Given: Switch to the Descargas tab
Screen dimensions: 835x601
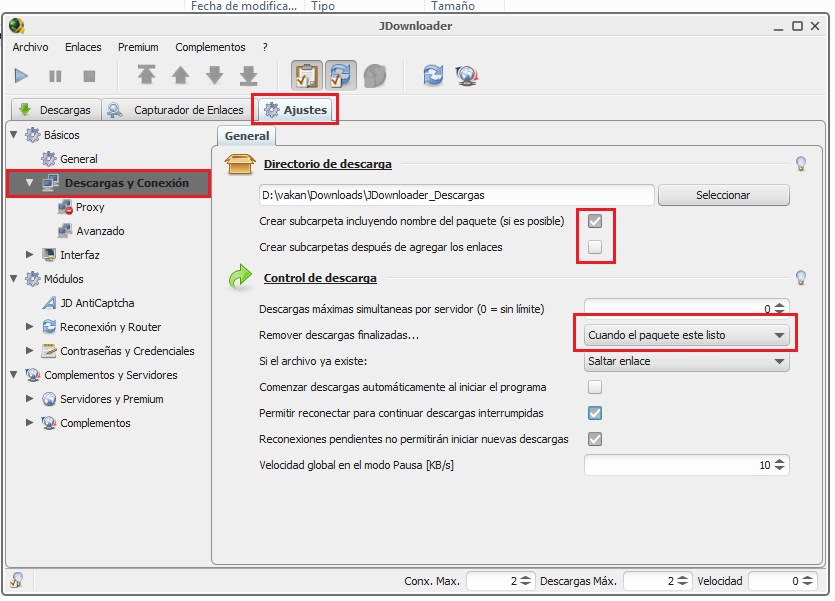Looking at the screenshot, I should click(55, 110).
